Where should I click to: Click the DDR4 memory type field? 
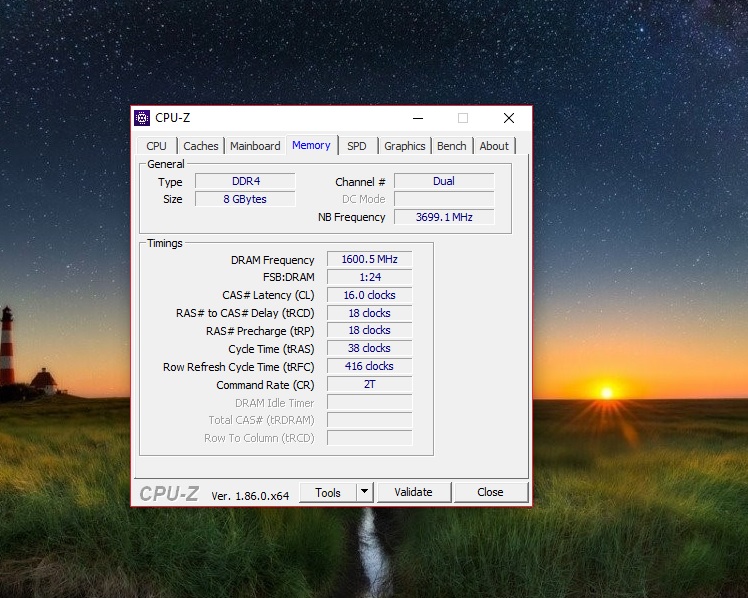point(245,181)
